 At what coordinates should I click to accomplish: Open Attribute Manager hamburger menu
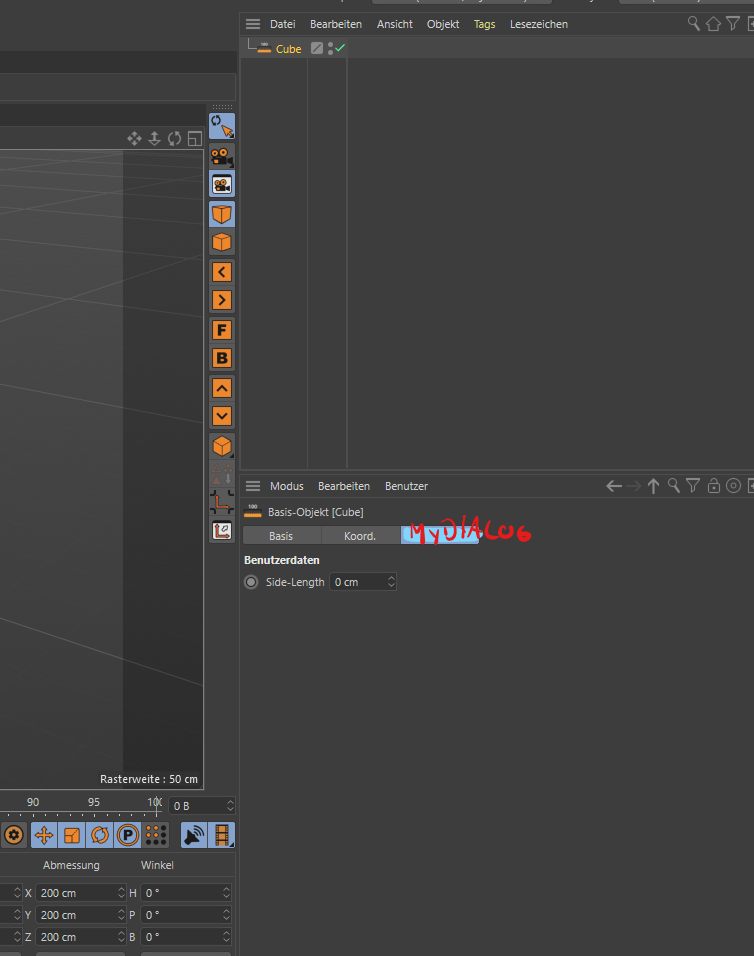click(x=253, y=486)
